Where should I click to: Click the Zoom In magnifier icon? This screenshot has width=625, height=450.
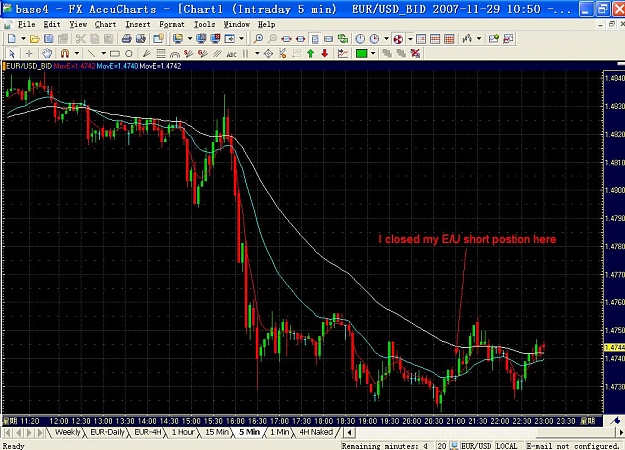point(259,39)
